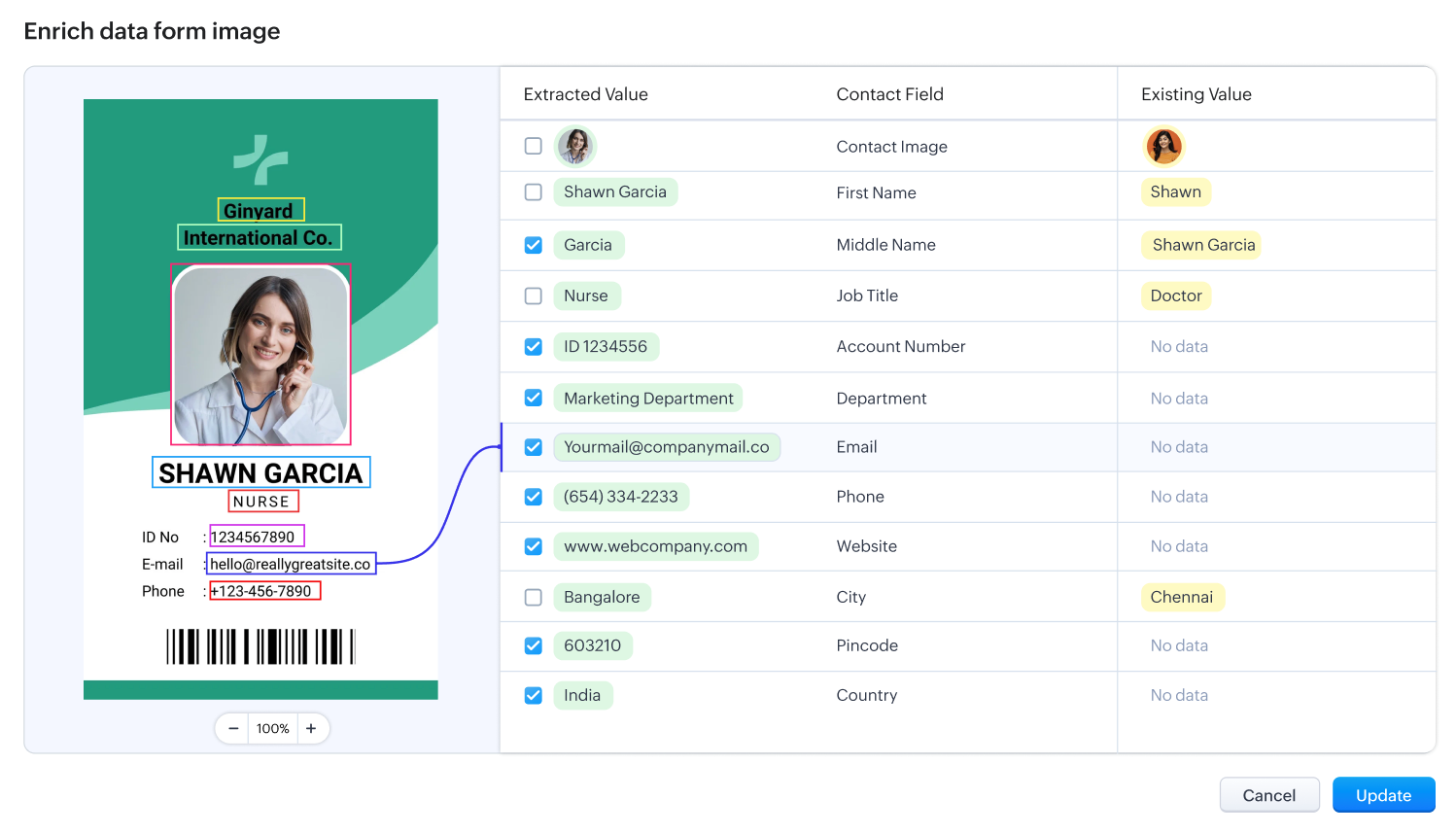Check the First Name Shawn Garcia checkbox

pos(534,192)
